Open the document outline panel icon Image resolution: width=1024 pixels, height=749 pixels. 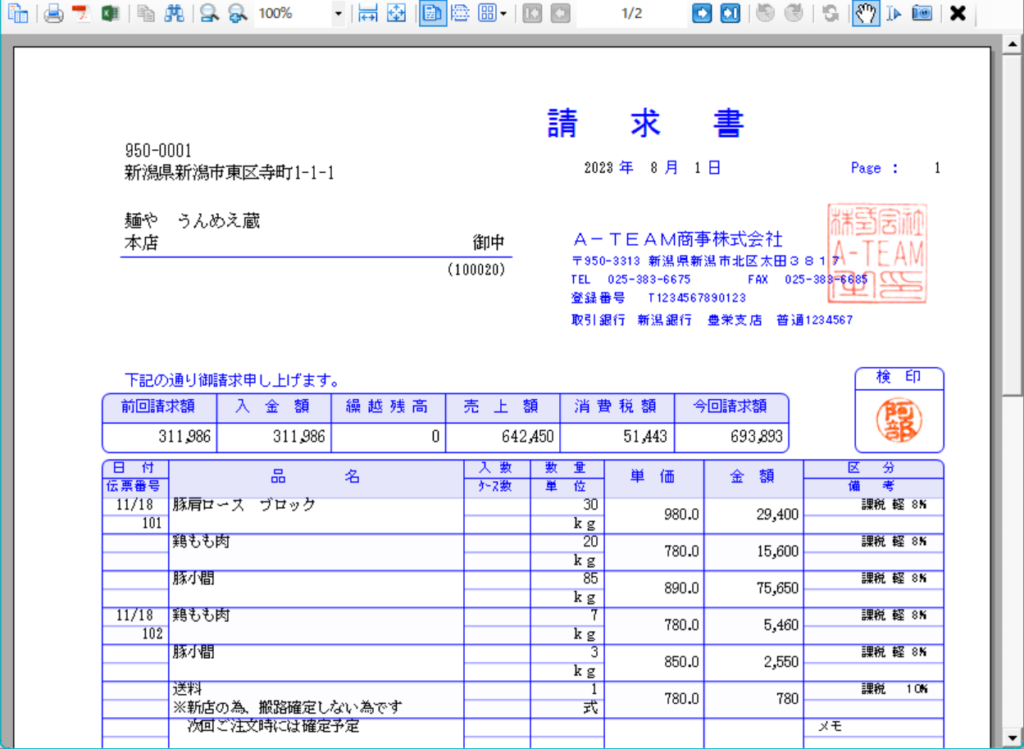click(x=18, y=13)
